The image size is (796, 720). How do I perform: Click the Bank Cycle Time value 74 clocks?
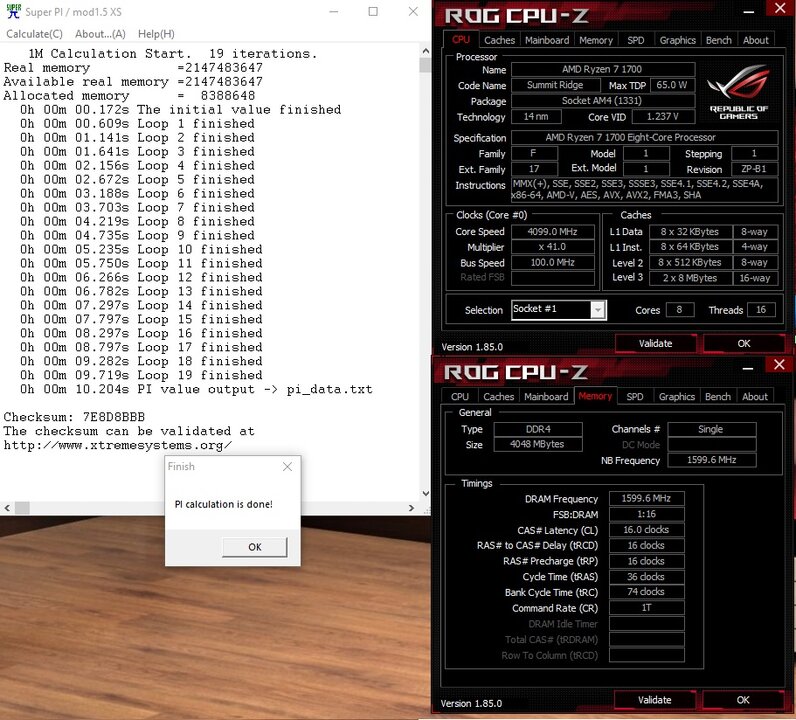(x=646, y=592)
